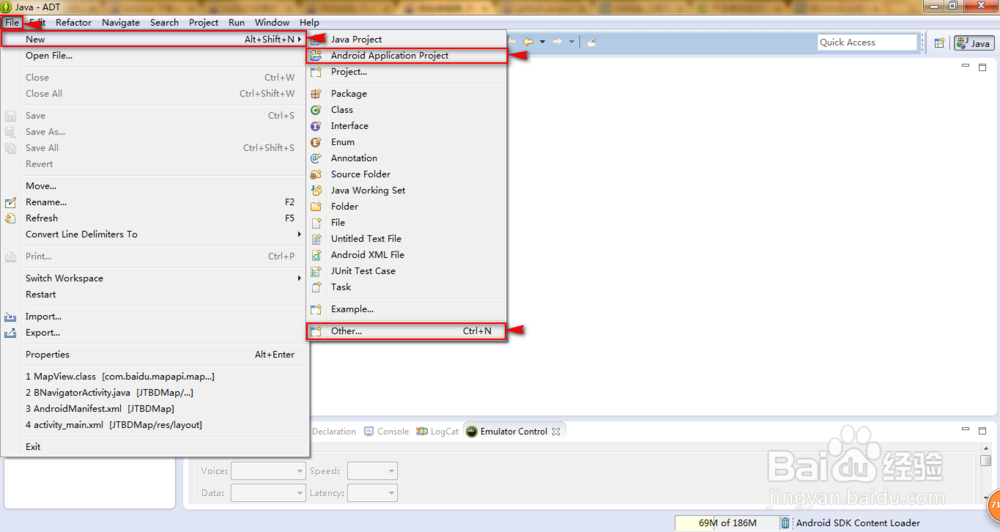Click the Android XML File icon

[316, 255]
